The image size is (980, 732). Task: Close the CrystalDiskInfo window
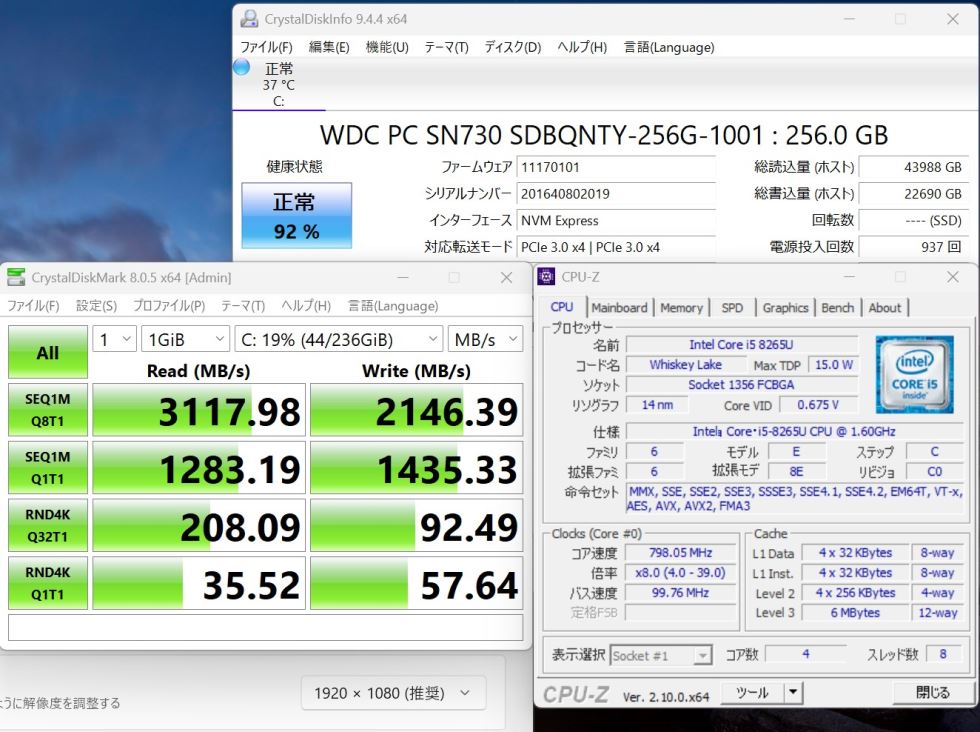952,19
